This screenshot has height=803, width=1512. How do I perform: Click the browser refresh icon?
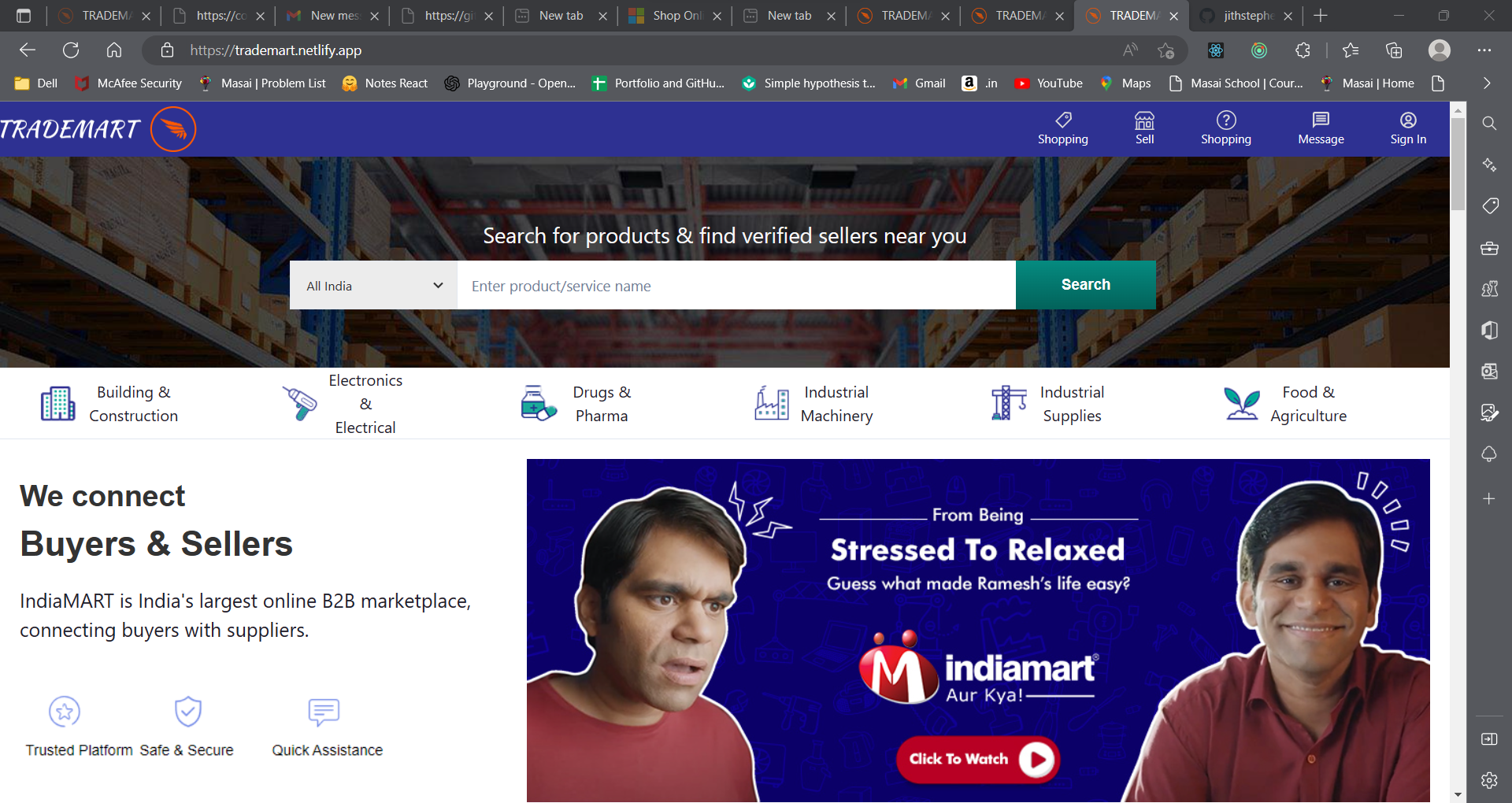(71, 50)
